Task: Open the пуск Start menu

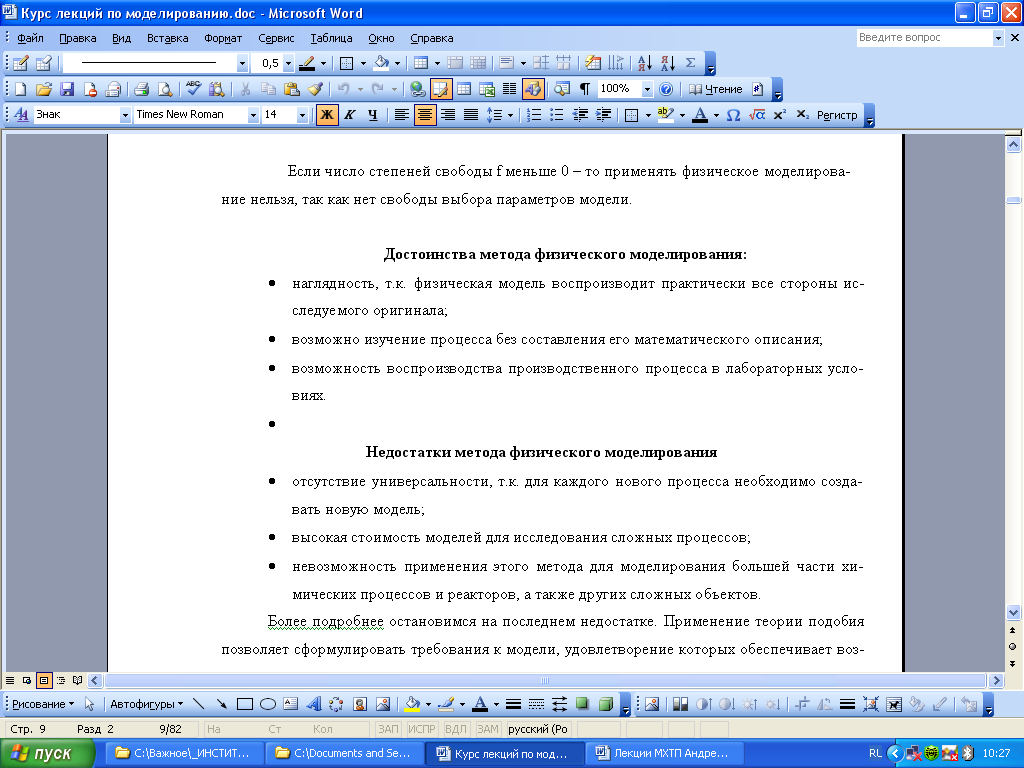Action: (x=47, y=754)
